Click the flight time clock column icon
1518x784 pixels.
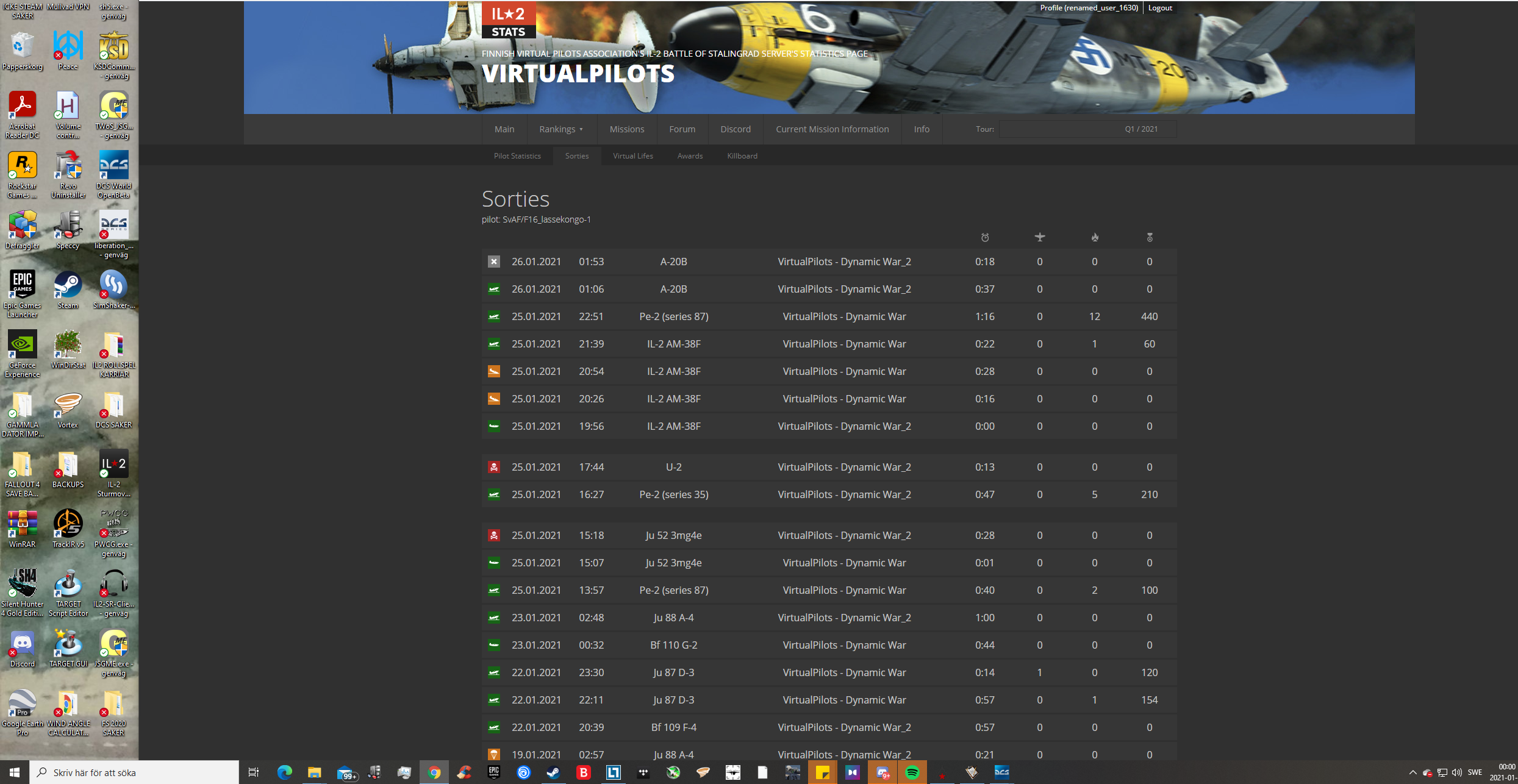pyautogui.click(x=985, y=238)
